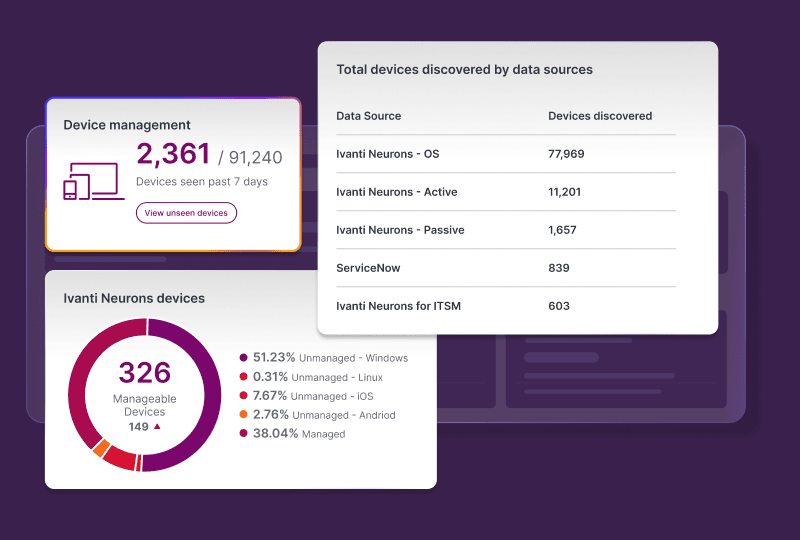Select the Ivanti Neurons - OS row
The width and height of the screenshot is (800, 540).
point(506,154)
